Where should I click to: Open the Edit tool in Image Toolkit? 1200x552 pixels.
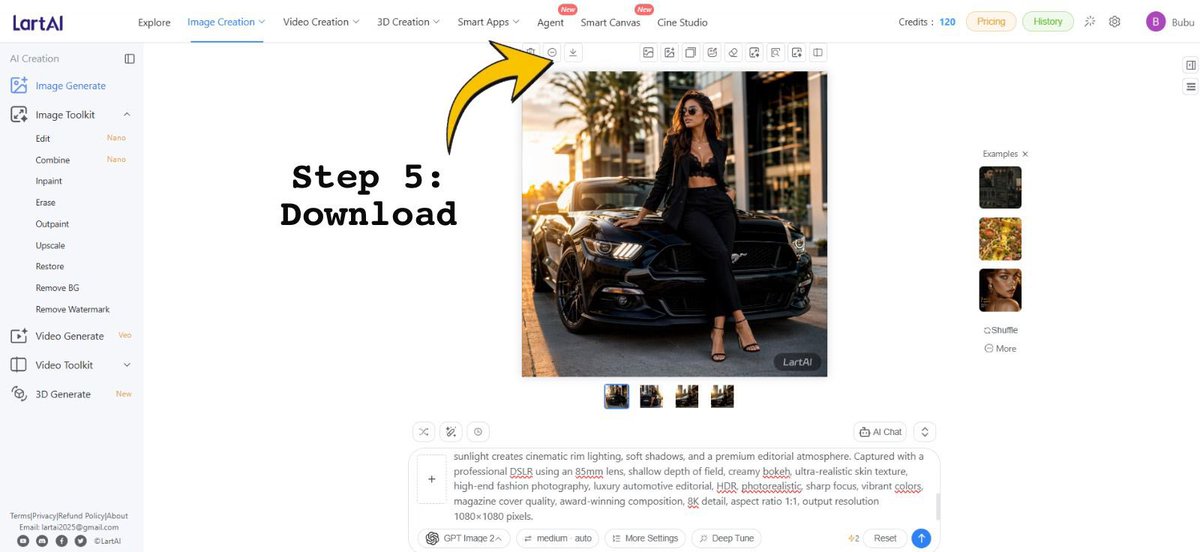coord(43,138)
